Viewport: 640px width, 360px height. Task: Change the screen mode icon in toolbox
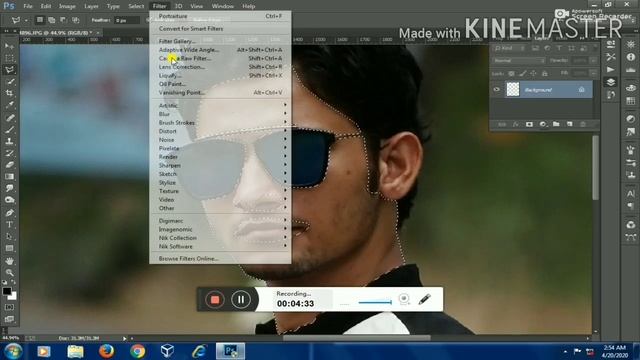[9, 319]
